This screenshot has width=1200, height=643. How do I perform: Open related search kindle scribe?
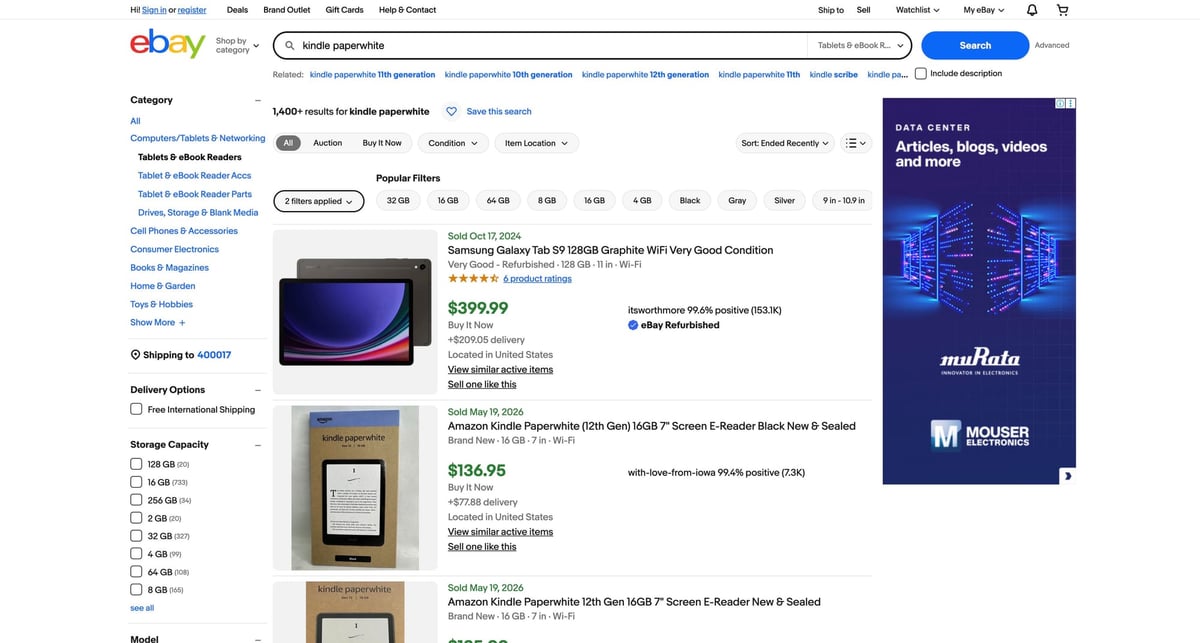(834, 74)
